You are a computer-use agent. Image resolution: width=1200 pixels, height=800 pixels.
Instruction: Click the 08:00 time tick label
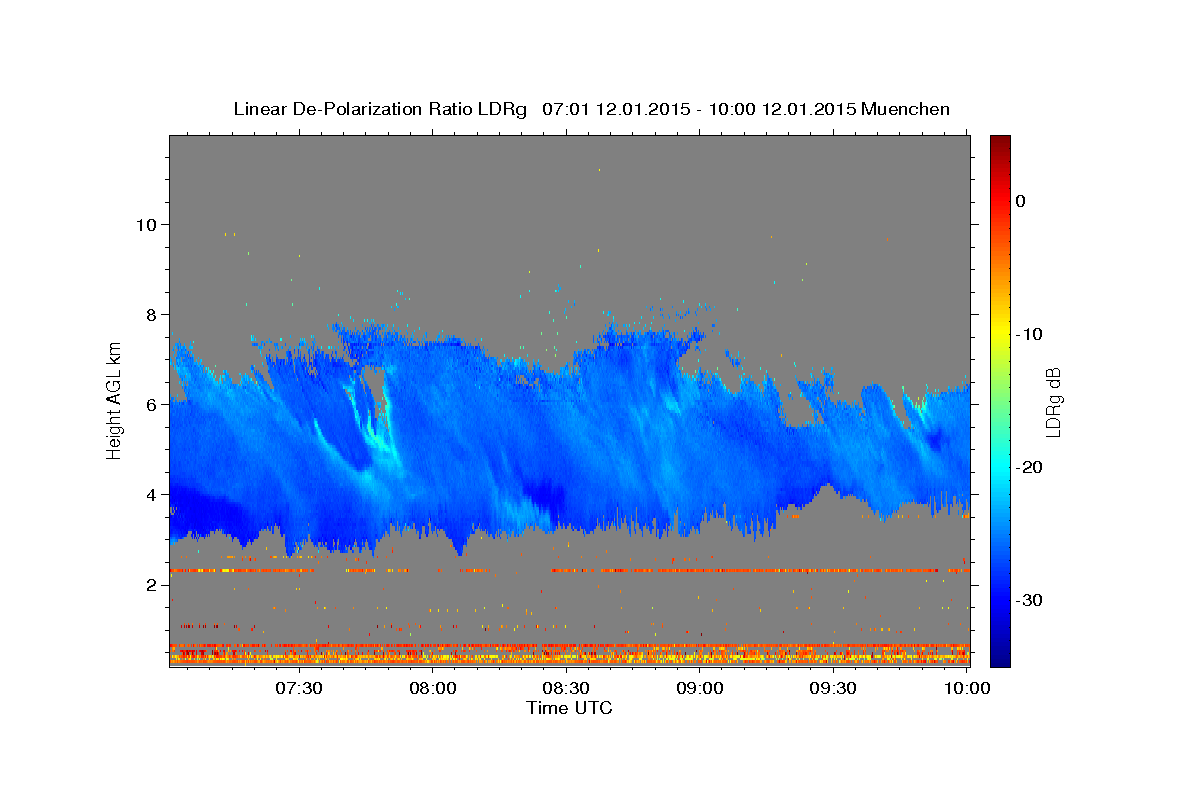[433, 688]
